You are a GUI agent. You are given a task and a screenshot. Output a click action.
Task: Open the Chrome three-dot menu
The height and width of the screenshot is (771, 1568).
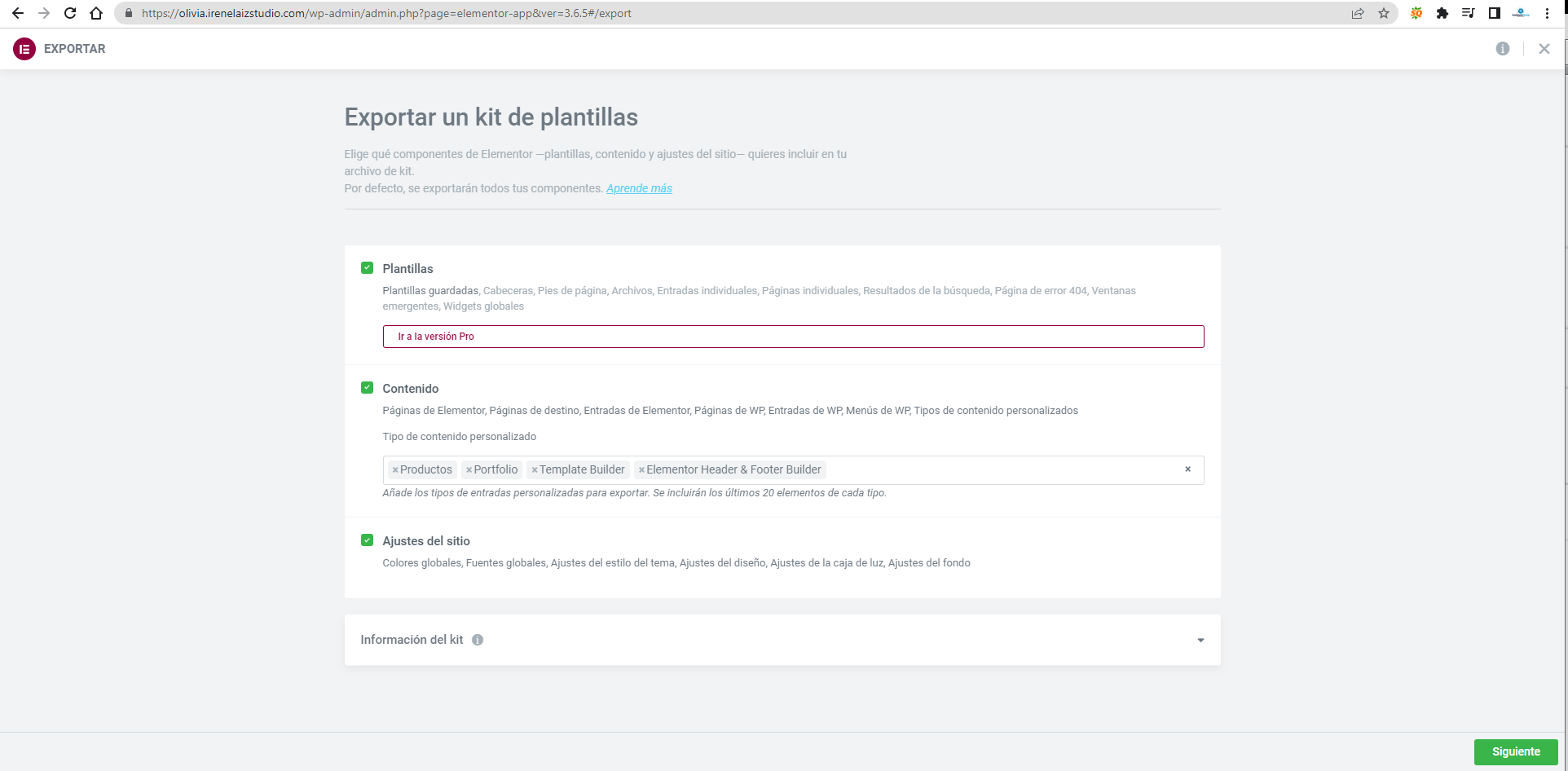[x=1547, y=13]
